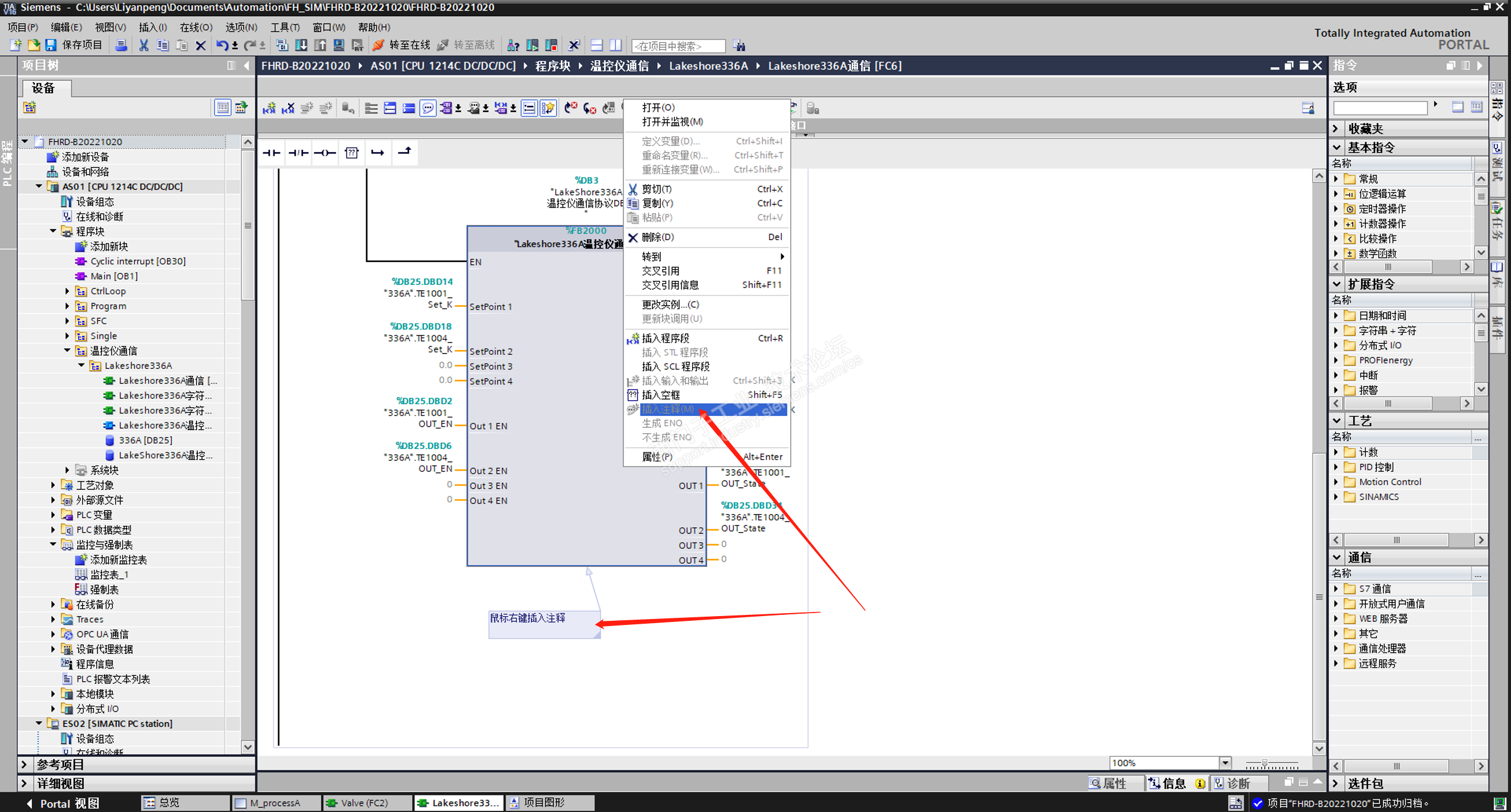This screenshot has height=812, width=1511.
Task: Click the Go online icon
Action: [x=379, y=45]
